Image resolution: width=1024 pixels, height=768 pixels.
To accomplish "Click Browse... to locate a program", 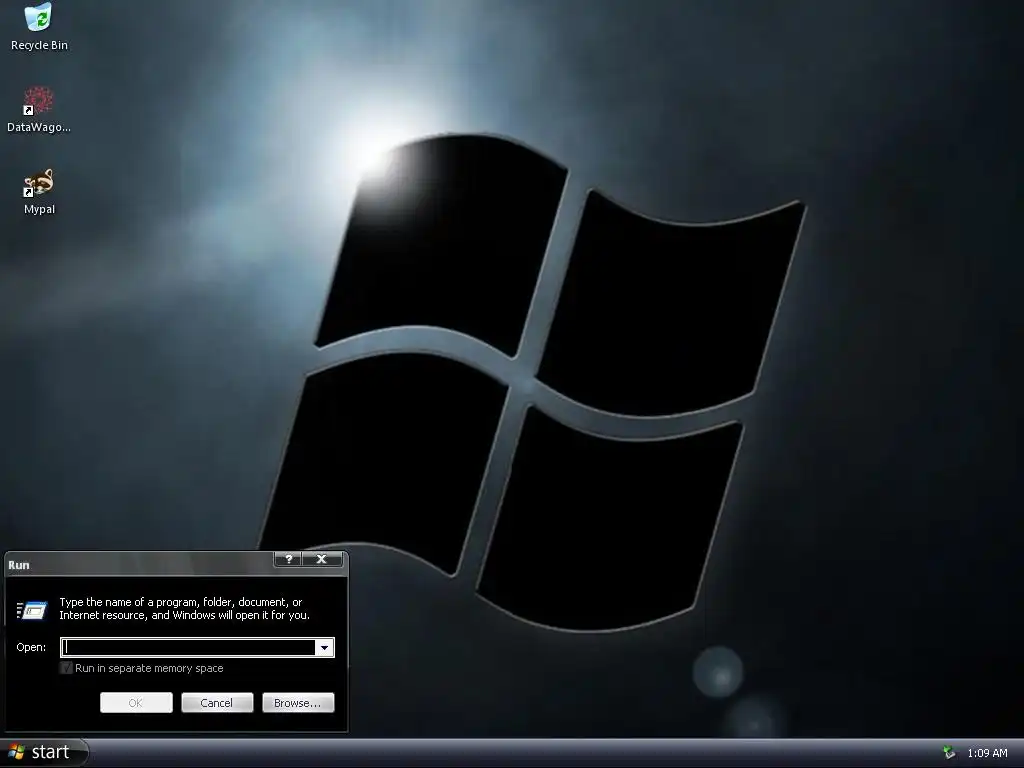I will click(x=298, y=703).
